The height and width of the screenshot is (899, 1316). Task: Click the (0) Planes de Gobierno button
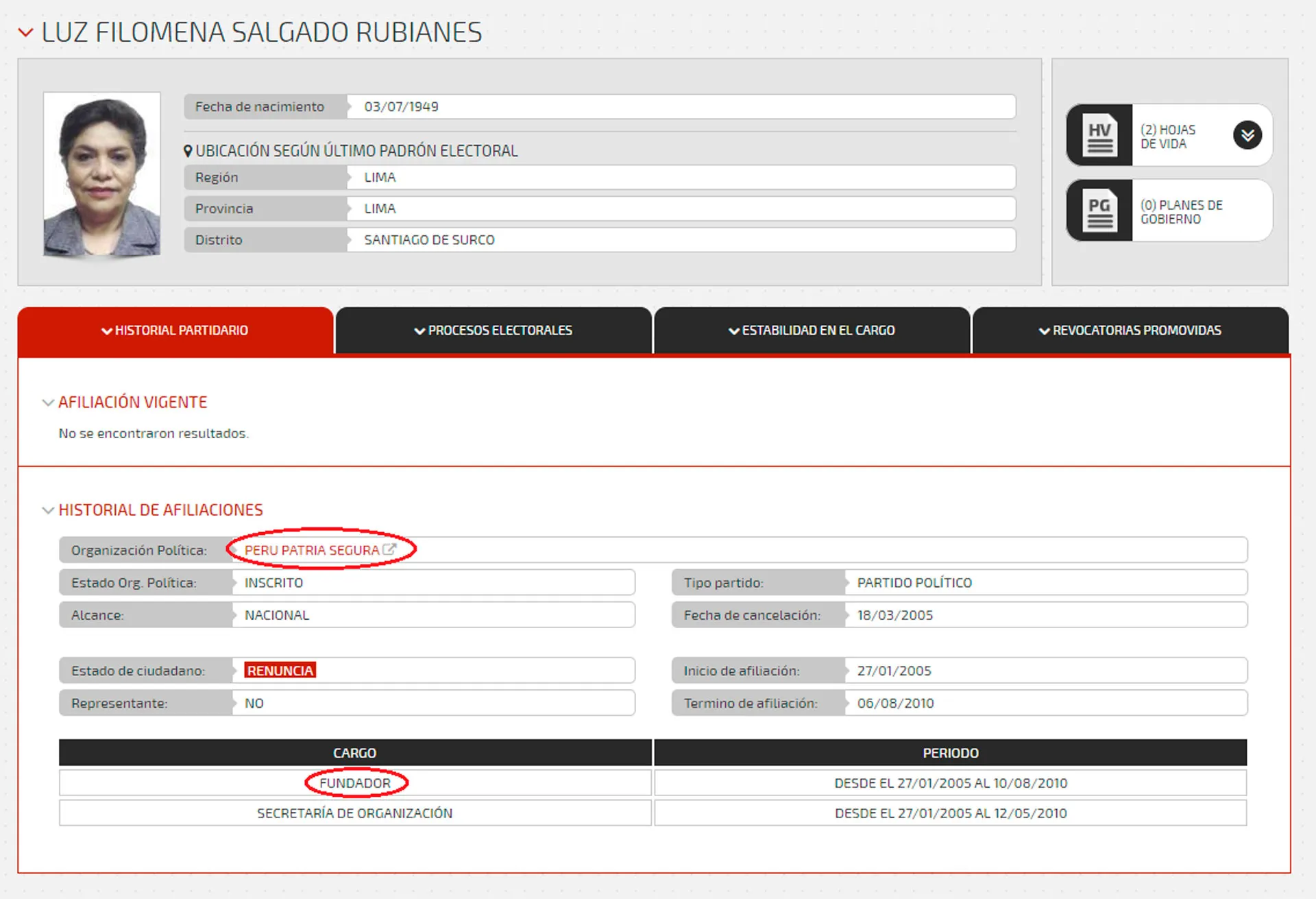tap(1182, 212)
